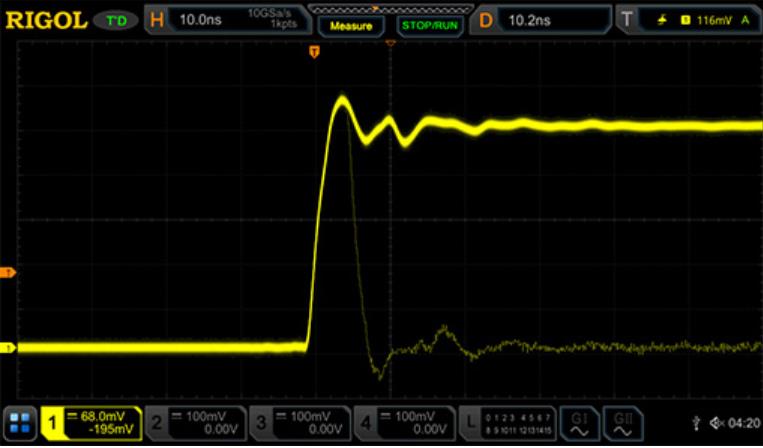
Task: Open trigger settings showing 116mV
Action: coord(688,19)
